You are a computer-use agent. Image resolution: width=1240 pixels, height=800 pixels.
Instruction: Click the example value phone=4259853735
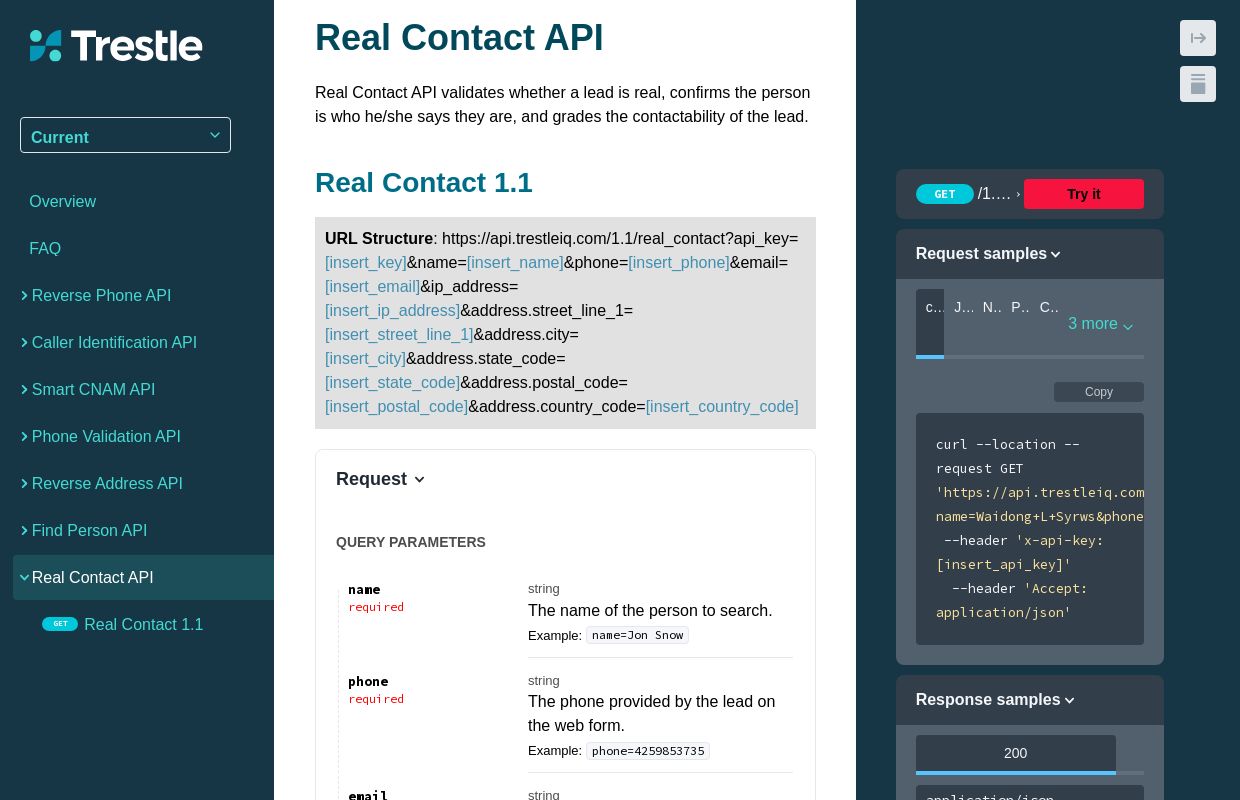(x=648, y=751)
